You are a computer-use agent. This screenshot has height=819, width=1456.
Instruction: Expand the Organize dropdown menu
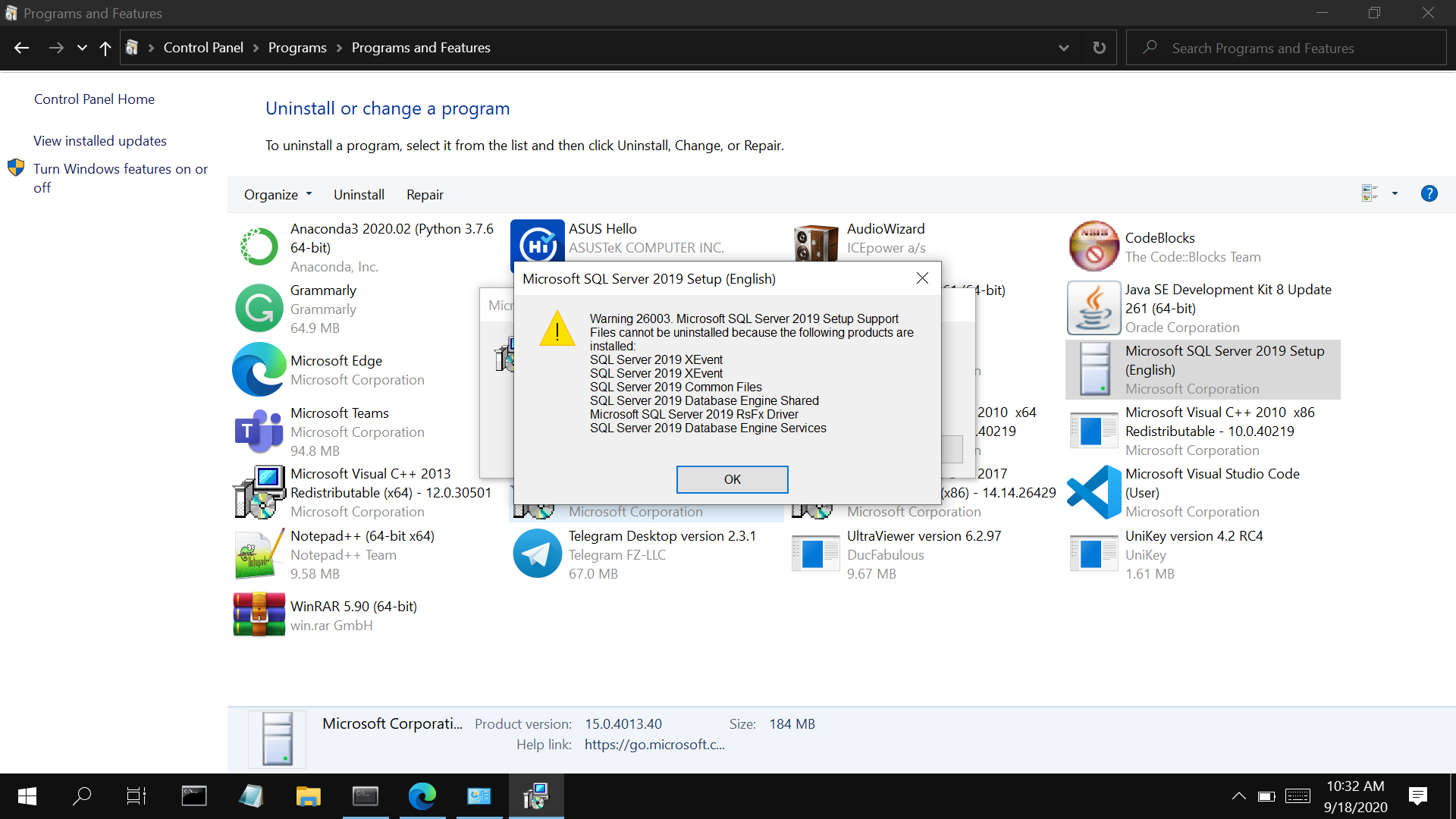pos(278,195)
